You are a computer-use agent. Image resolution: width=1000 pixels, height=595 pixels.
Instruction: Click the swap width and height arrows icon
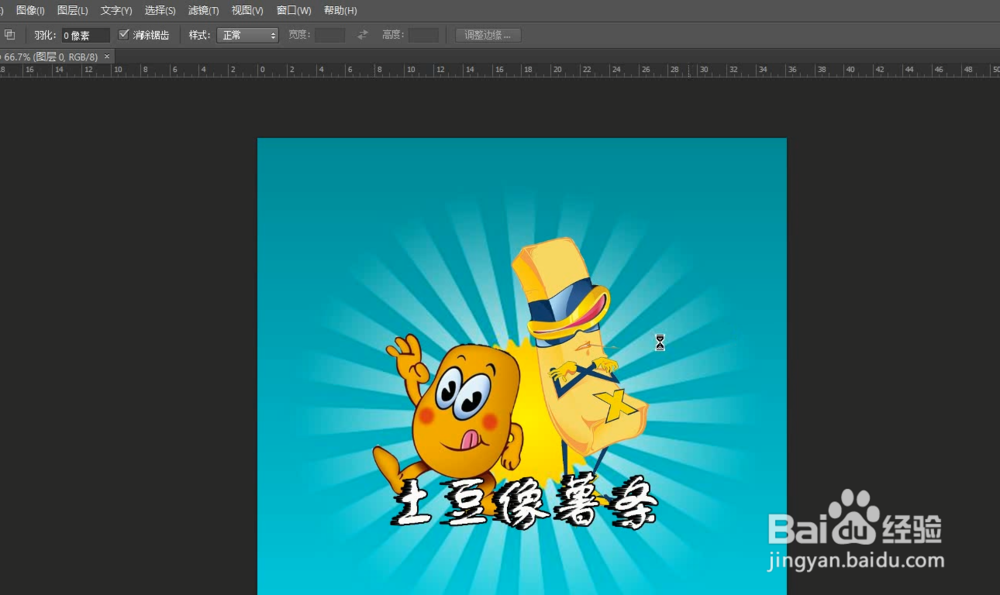point(361,34)
